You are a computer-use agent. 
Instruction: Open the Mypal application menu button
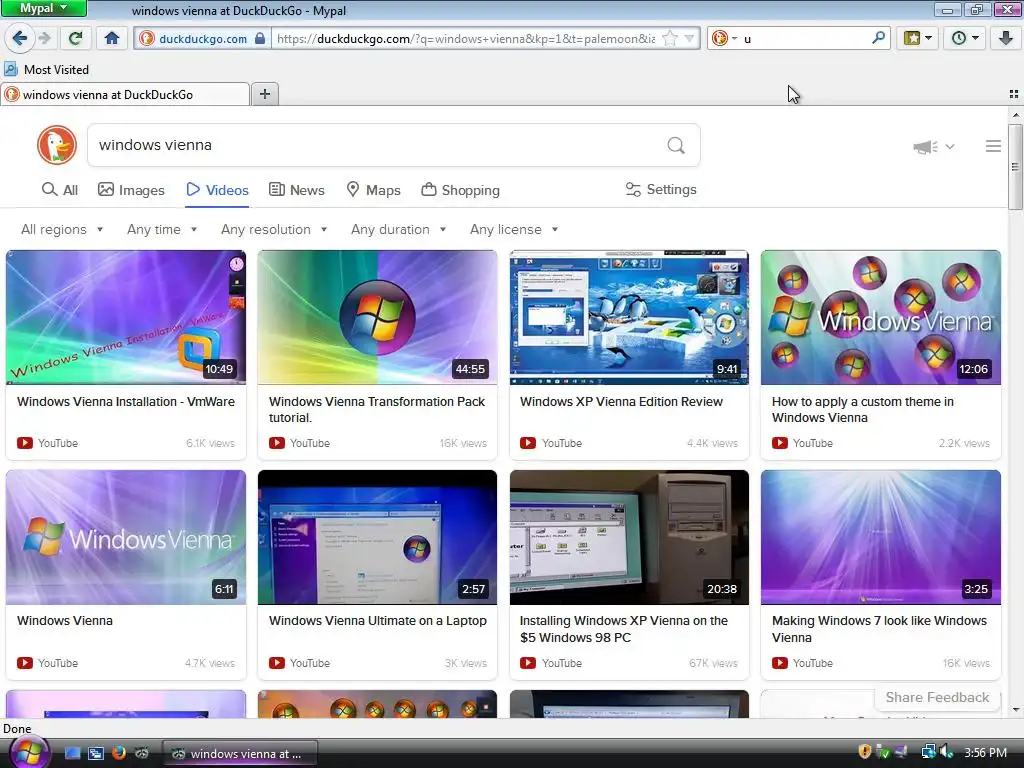coord(44,8)
